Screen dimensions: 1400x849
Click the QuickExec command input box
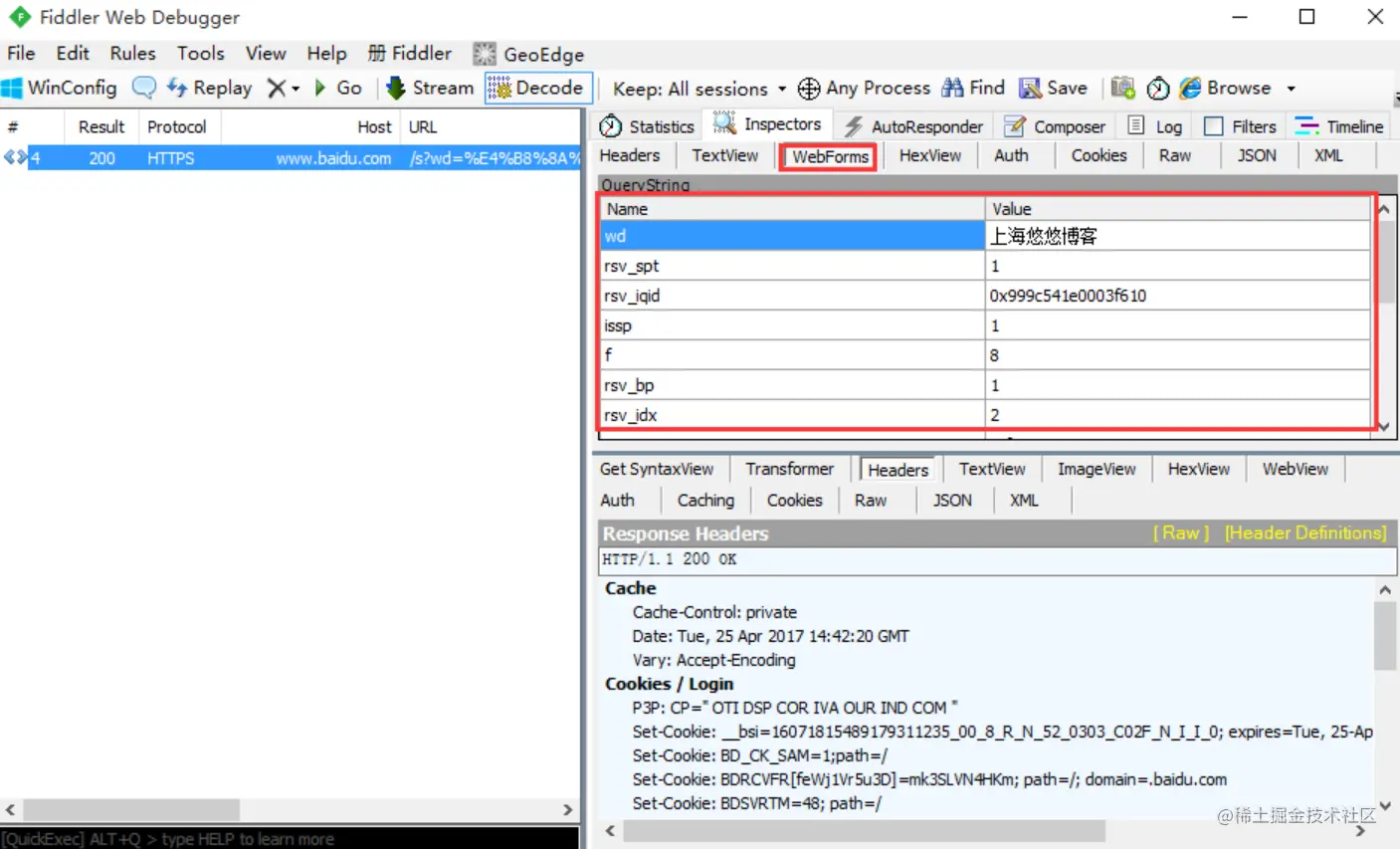(x=290, y=839)
